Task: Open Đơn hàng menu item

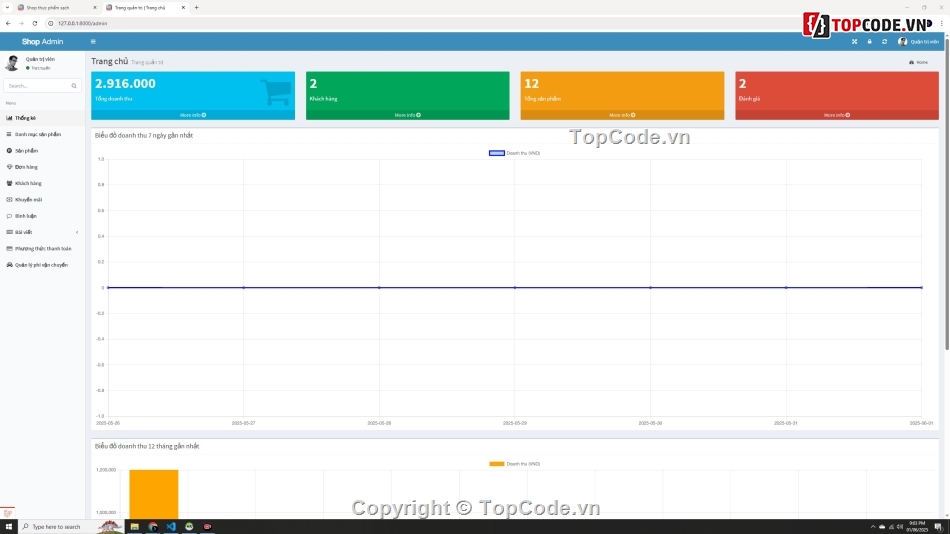Action: coord(42,167)
